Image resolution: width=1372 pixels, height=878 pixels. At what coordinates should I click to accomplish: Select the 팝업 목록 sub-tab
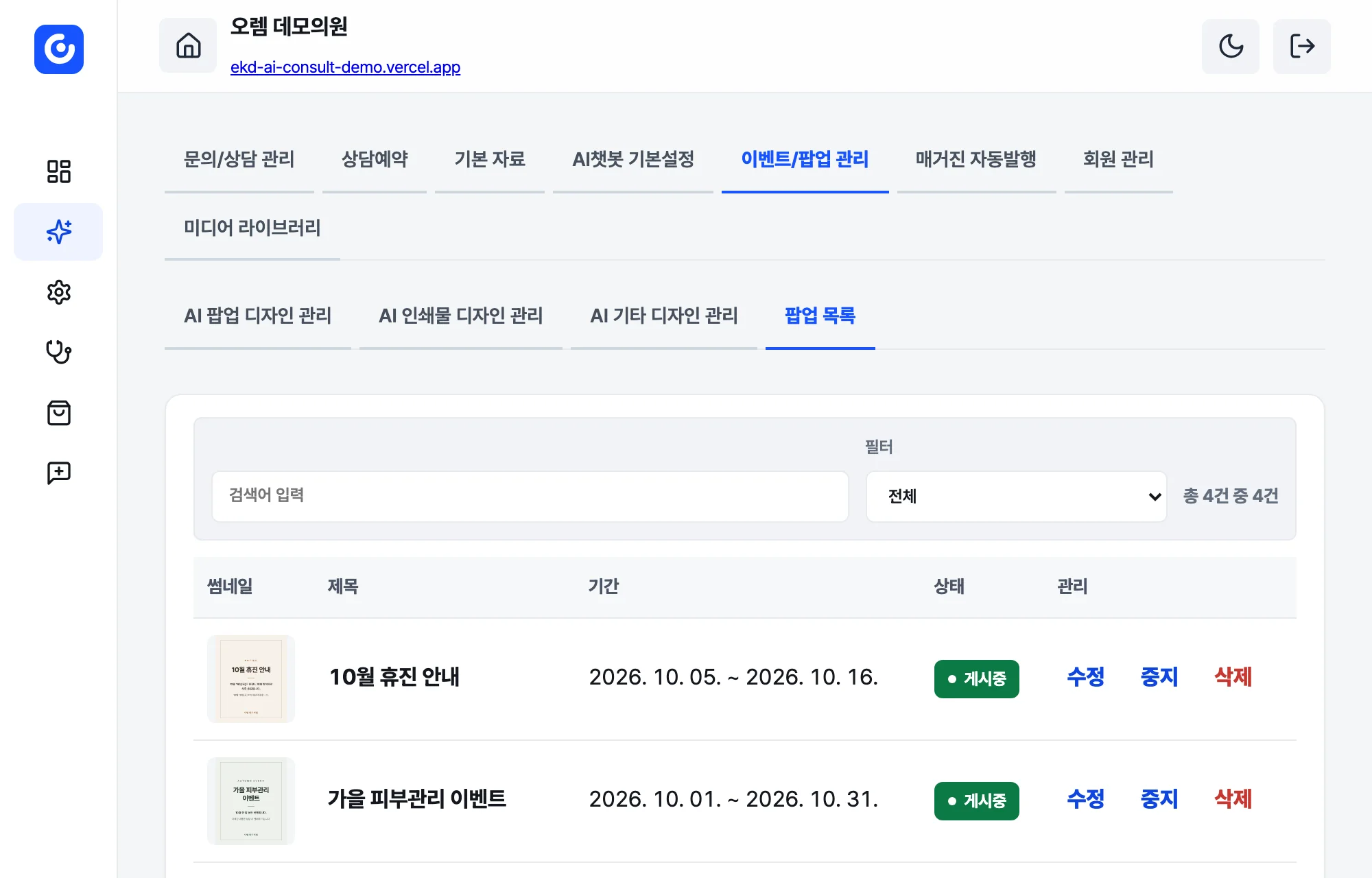[820, 316]
